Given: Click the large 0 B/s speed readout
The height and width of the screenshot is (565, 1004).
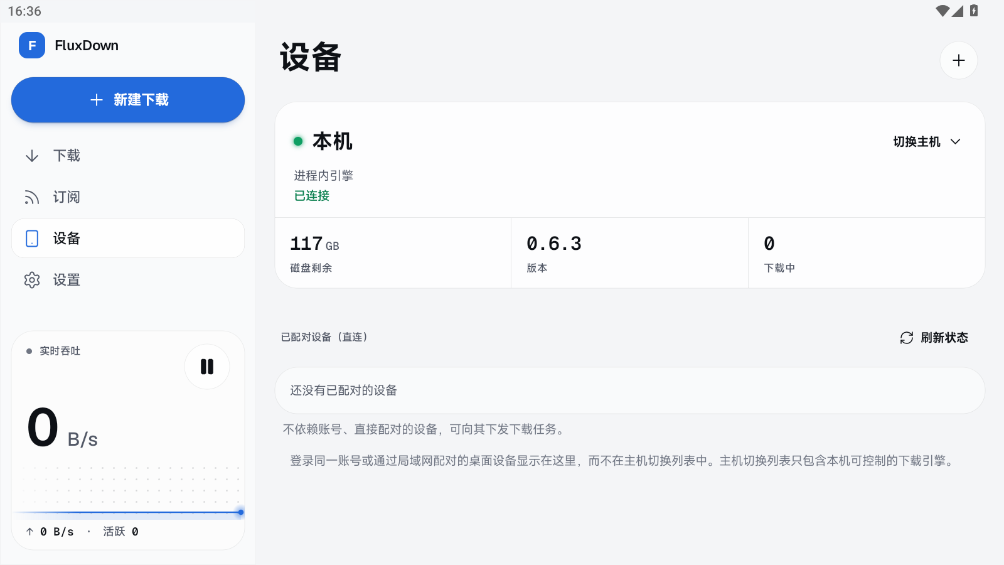Looking at the screenshot, I should 63,428.
